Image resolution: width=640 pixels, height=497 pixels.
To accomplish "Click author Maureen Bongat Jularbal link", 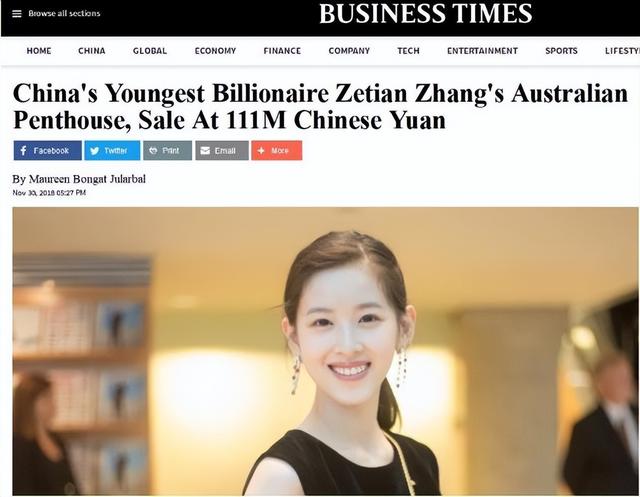I will point(87,179).
